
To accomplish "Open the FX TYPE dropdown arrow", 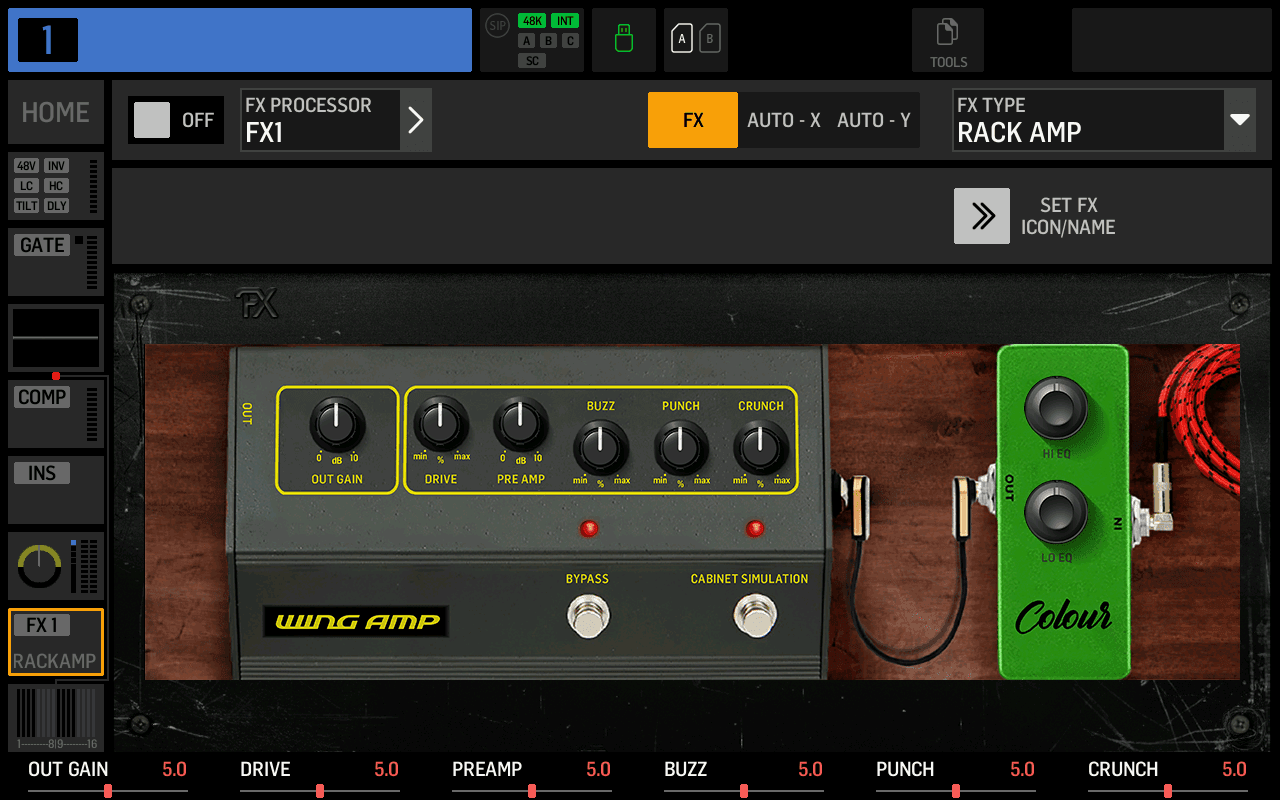I will pos(1240,120).
